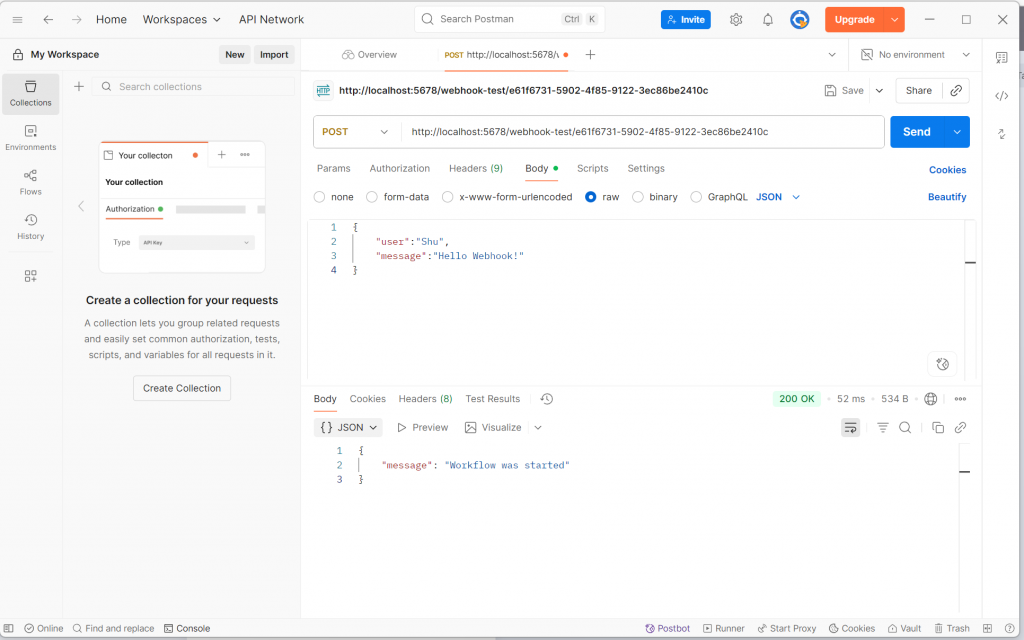Click the Send button

pyautogui.click(x=917, y=132)
